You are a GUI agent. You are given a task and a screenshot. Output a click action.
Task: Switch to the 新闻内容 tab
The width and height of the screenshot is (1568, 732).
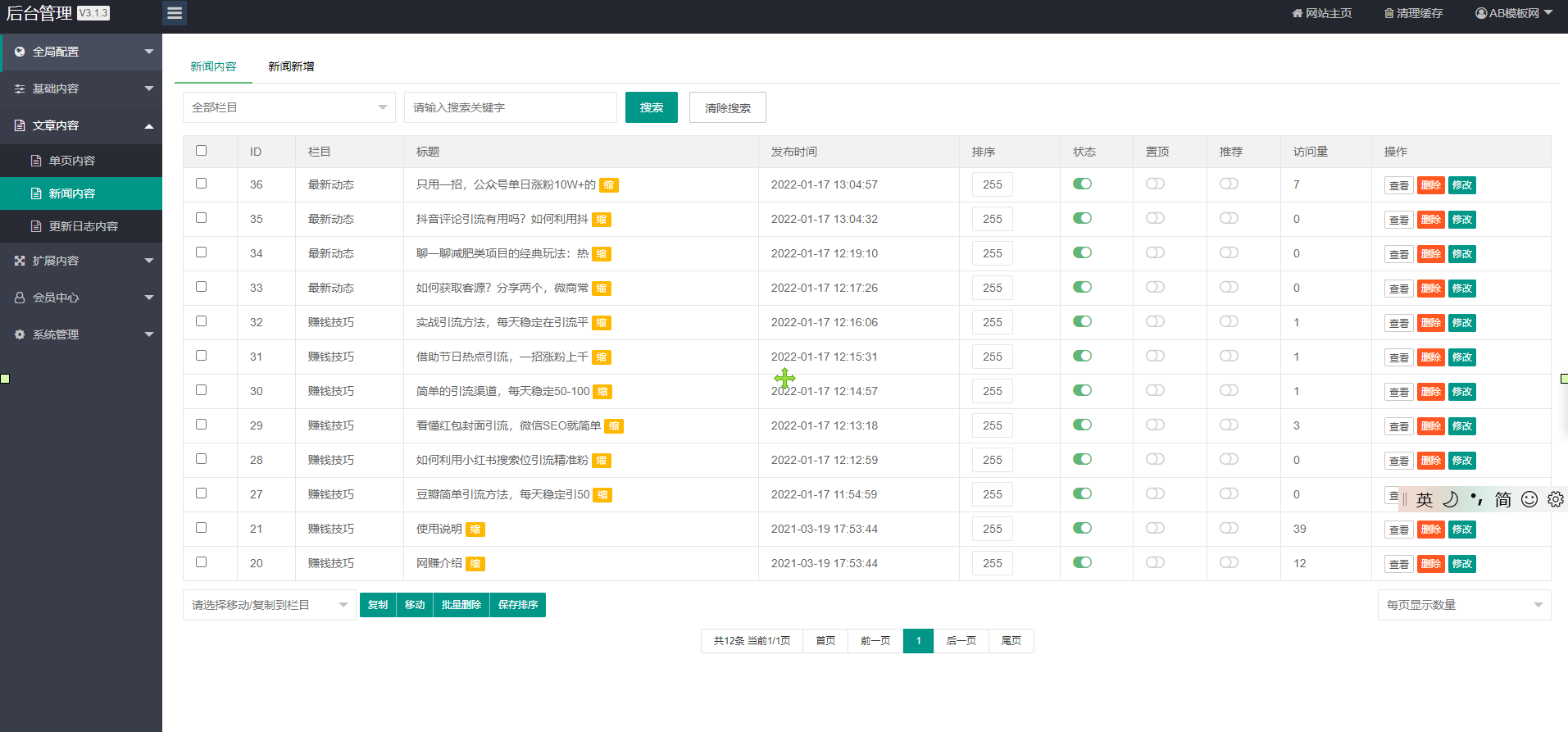tap(213, 66)
